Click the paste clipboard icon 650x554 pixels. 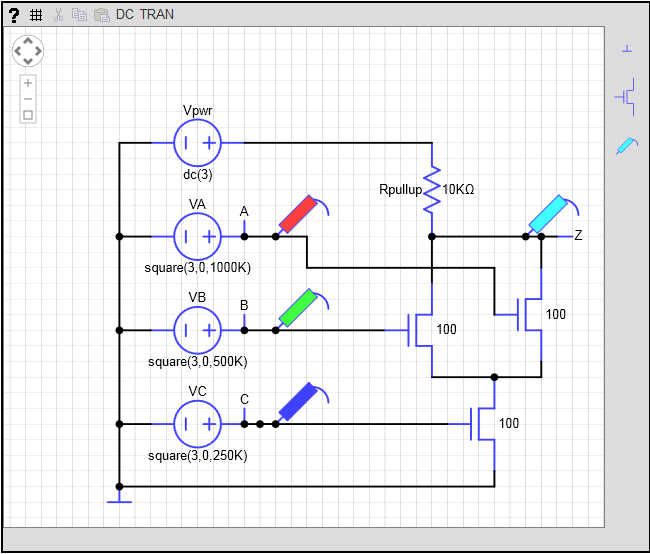click(x=102, y=15)
